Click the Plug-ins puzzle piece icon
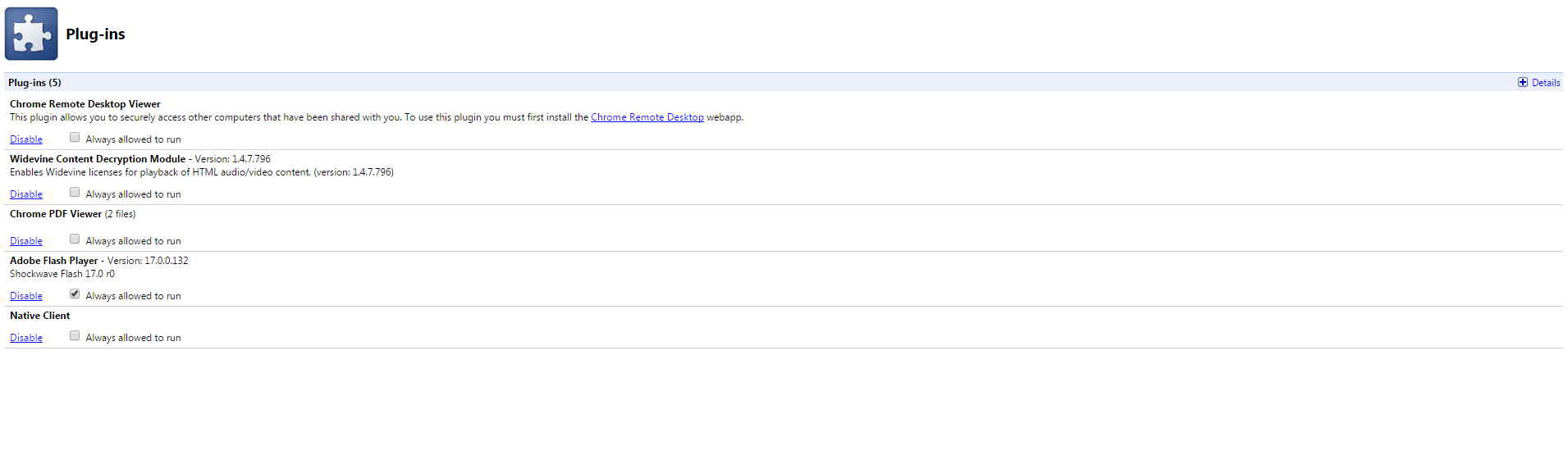This screenshot has width=1568, height=460. click(31, 34)
